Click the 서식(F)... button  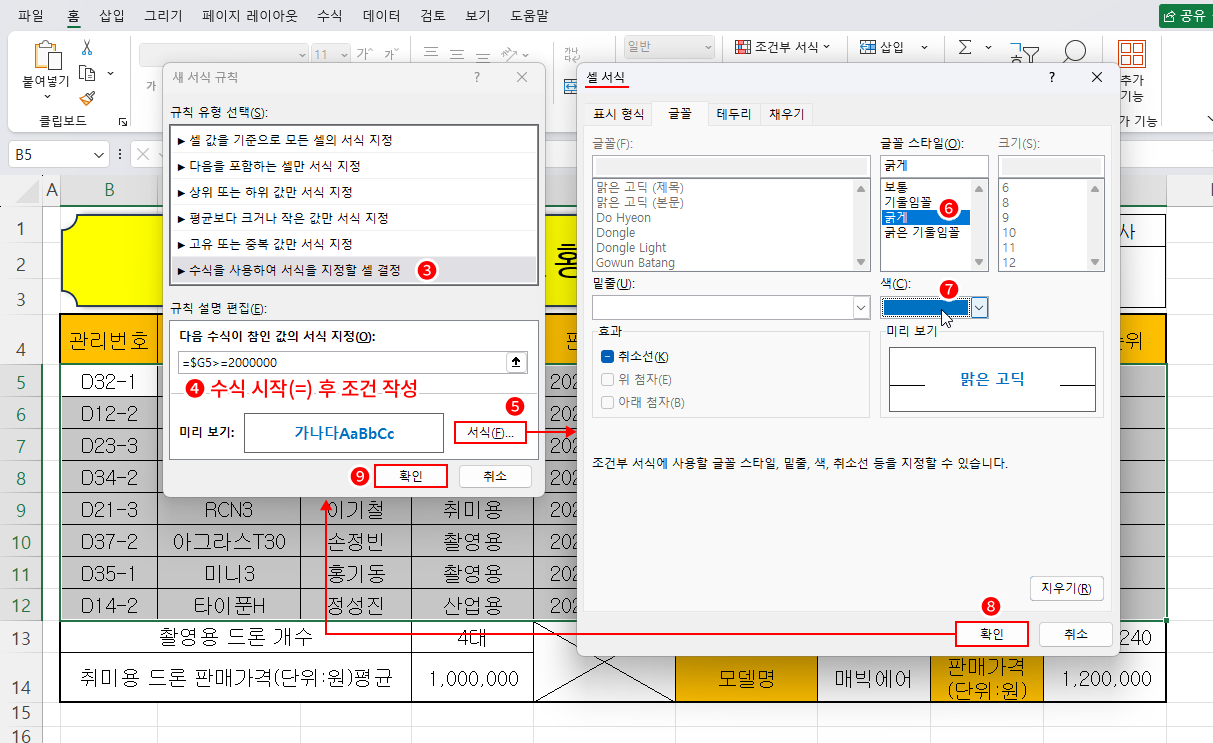pyautogui.click(x=489, y=433)
